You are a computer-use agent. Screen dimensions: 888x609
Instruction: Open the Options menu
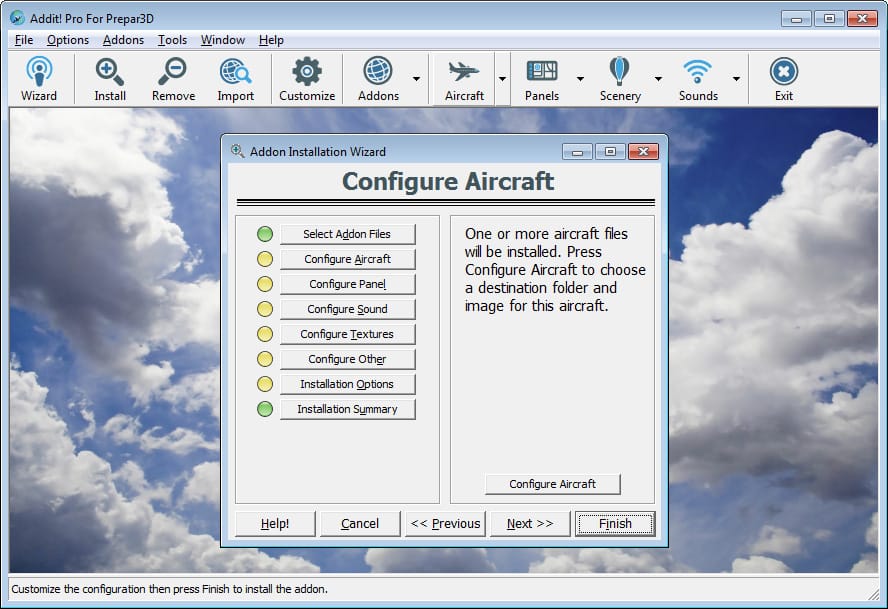click(68, 40)
